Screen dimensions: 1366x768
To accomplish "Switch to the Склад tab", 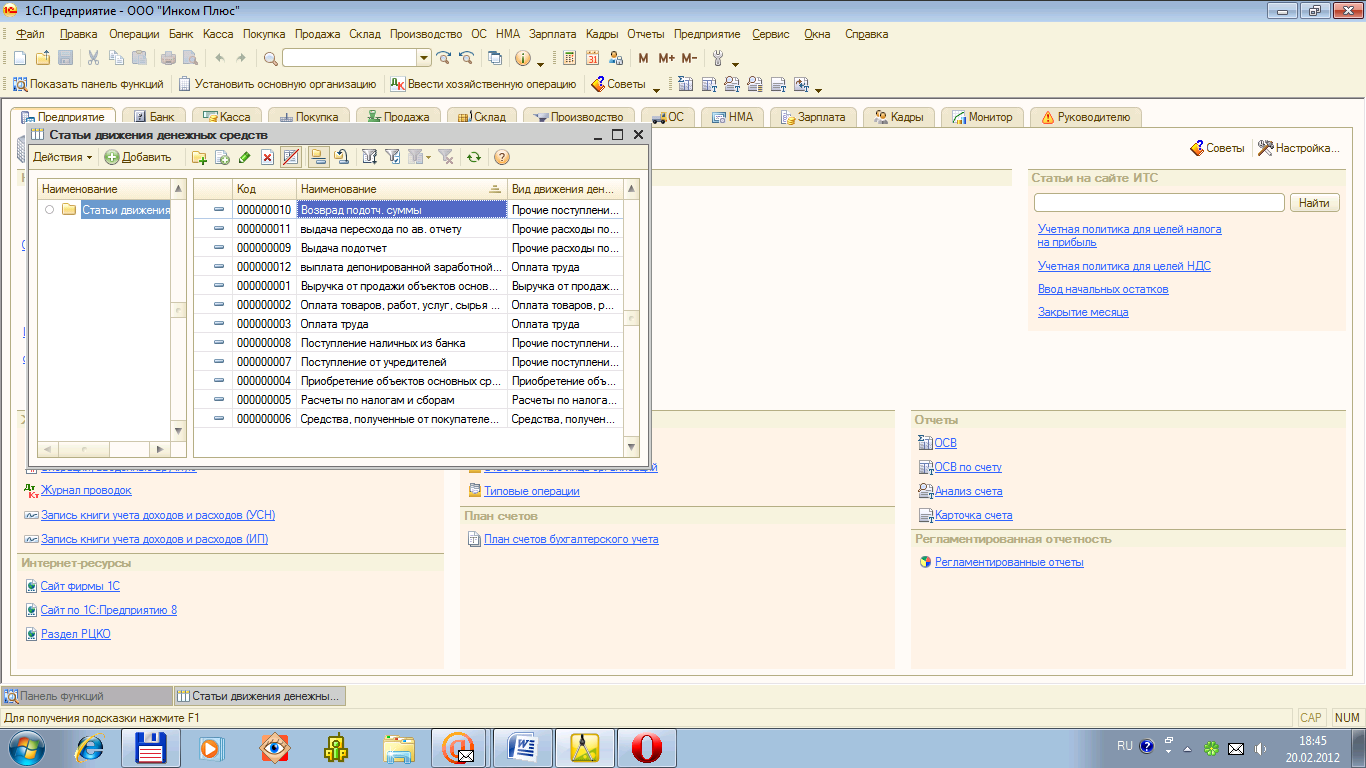I will pyautogui.click(x=482, y=117).
